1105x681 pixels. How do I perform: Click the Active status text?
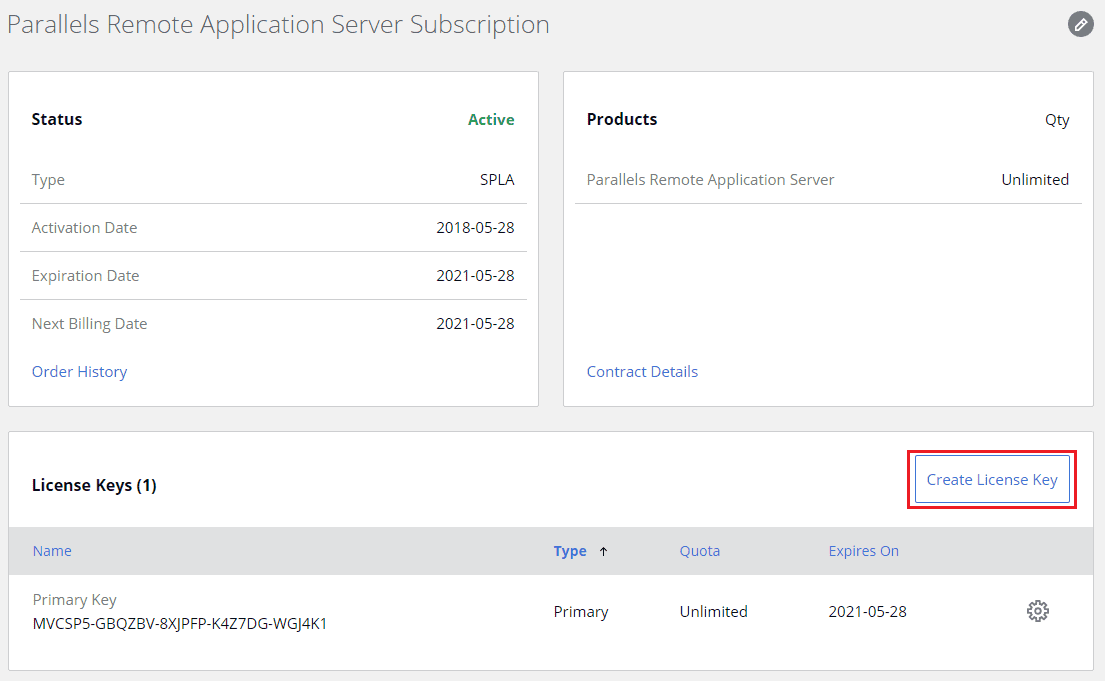tap(491, 120)
